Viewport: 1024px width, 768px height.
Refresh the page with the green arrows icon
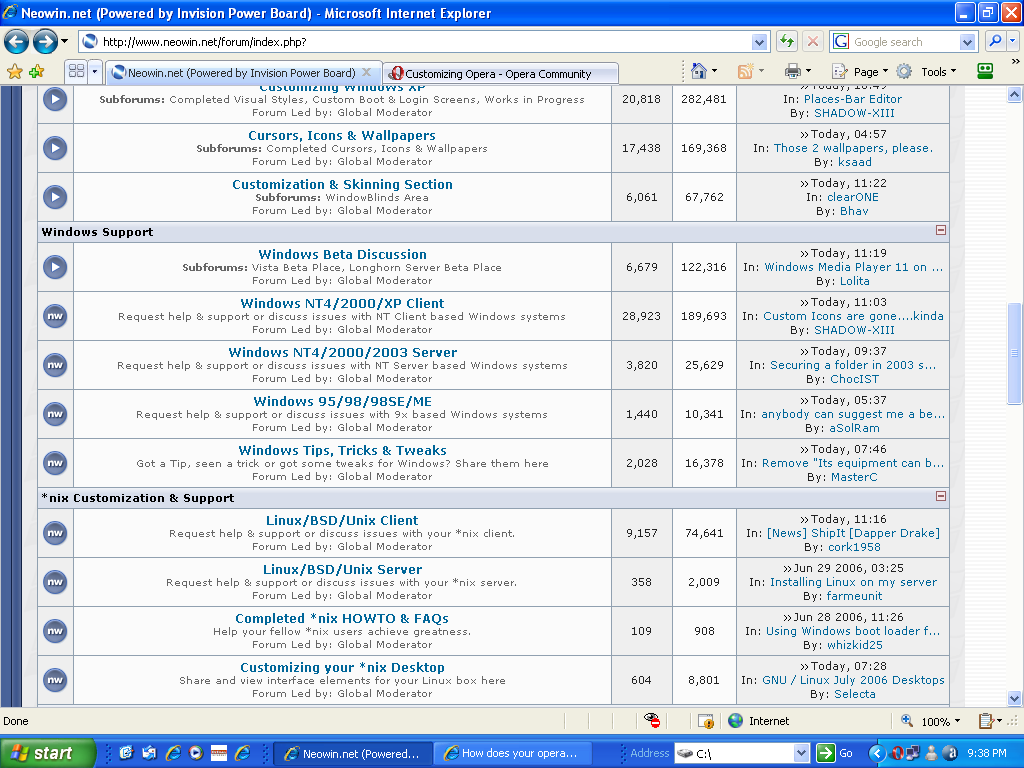[787, 42]
